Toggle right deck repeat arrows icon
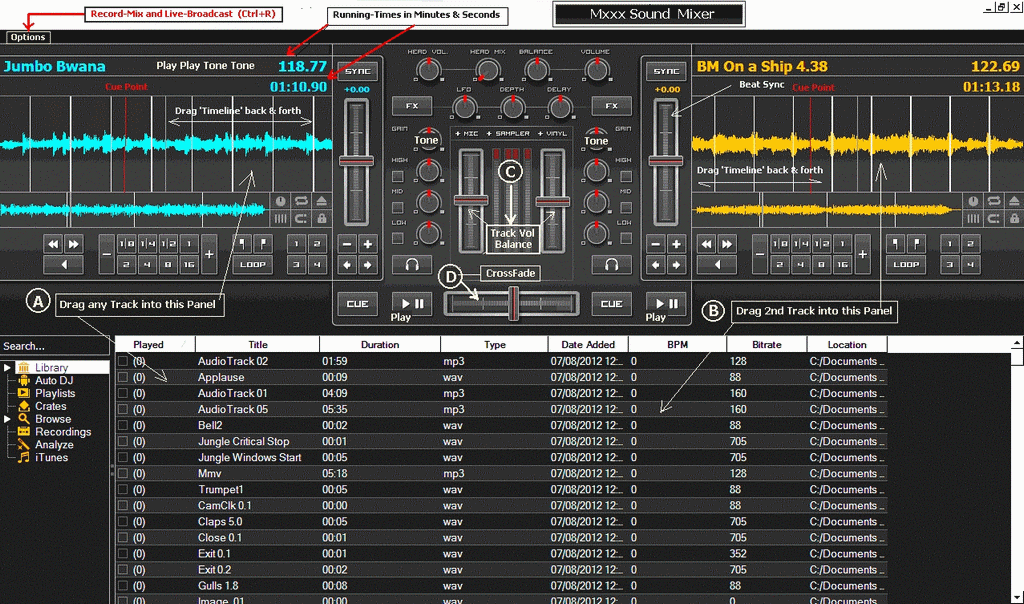This screenshot has height=604, width=1024. (x=994, y=201)
